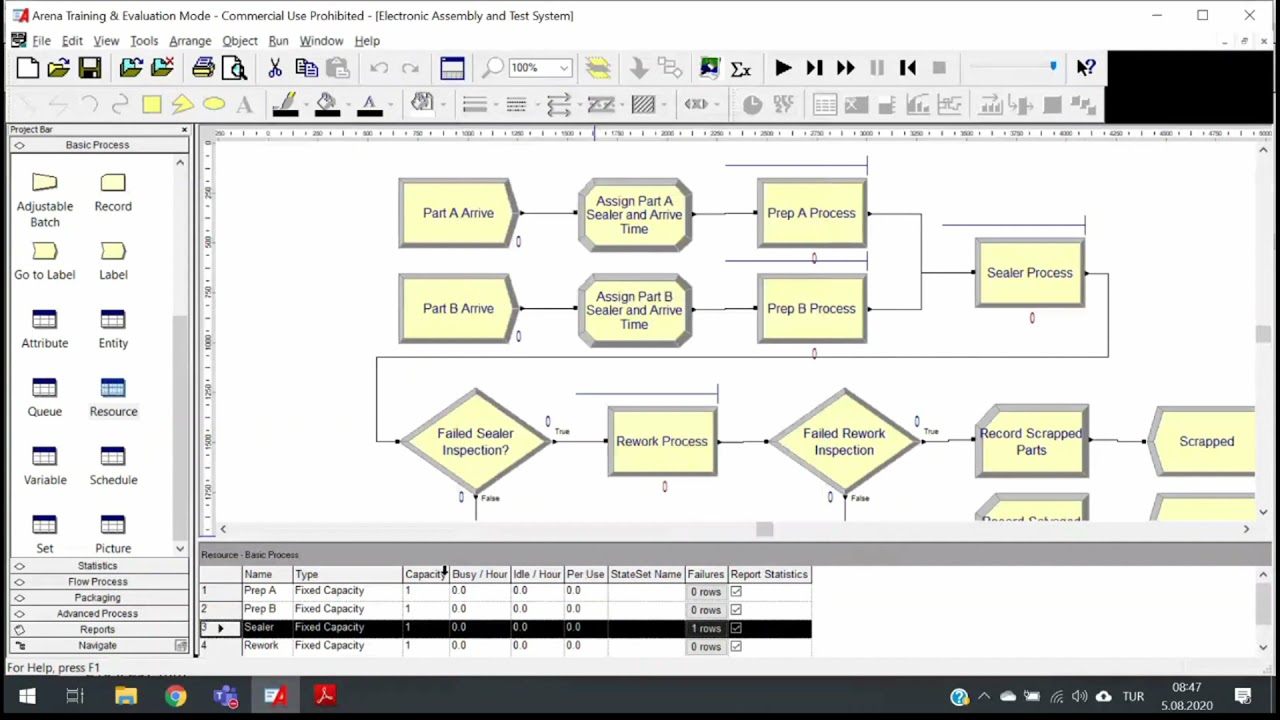Viewport: 1280px width, 720px height.
Task: Open the File menu
Action: [41, 41]
